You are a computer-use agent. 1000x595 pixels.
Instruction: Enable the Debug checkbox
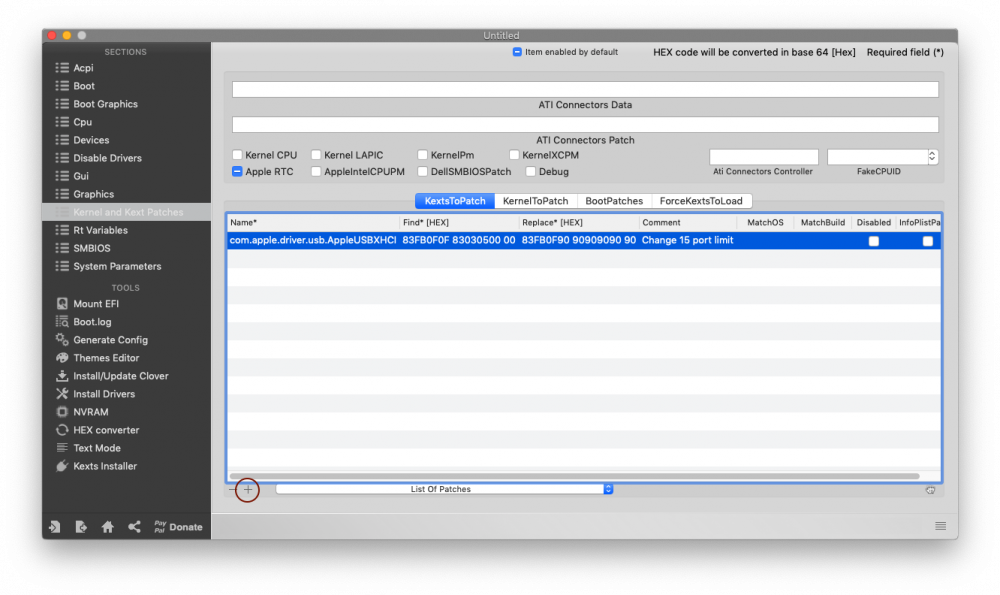click(531, 172)
